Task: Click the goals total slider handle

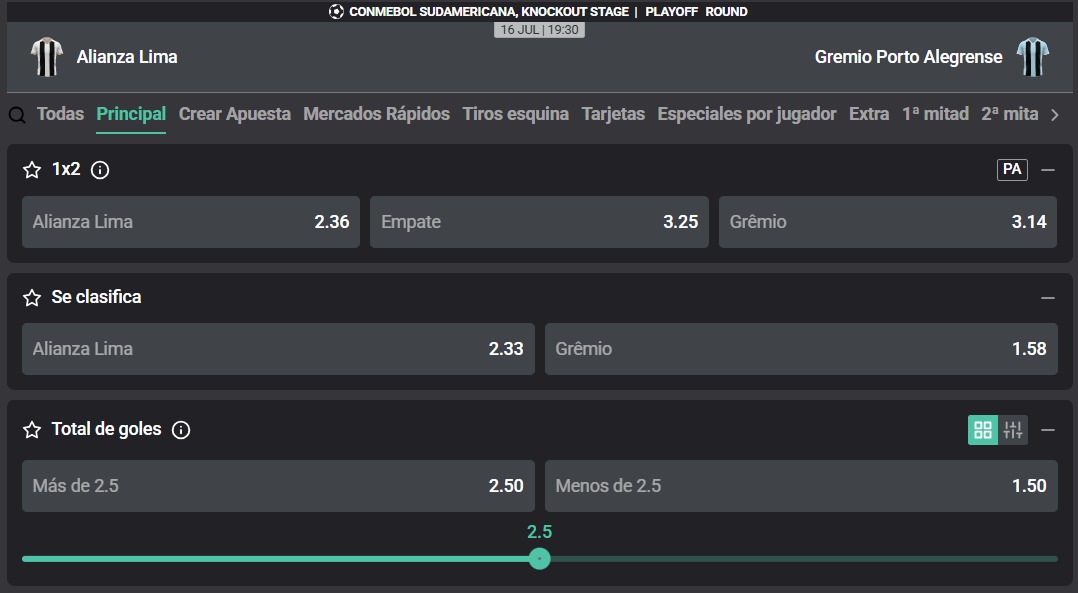Action: [540, 559]
